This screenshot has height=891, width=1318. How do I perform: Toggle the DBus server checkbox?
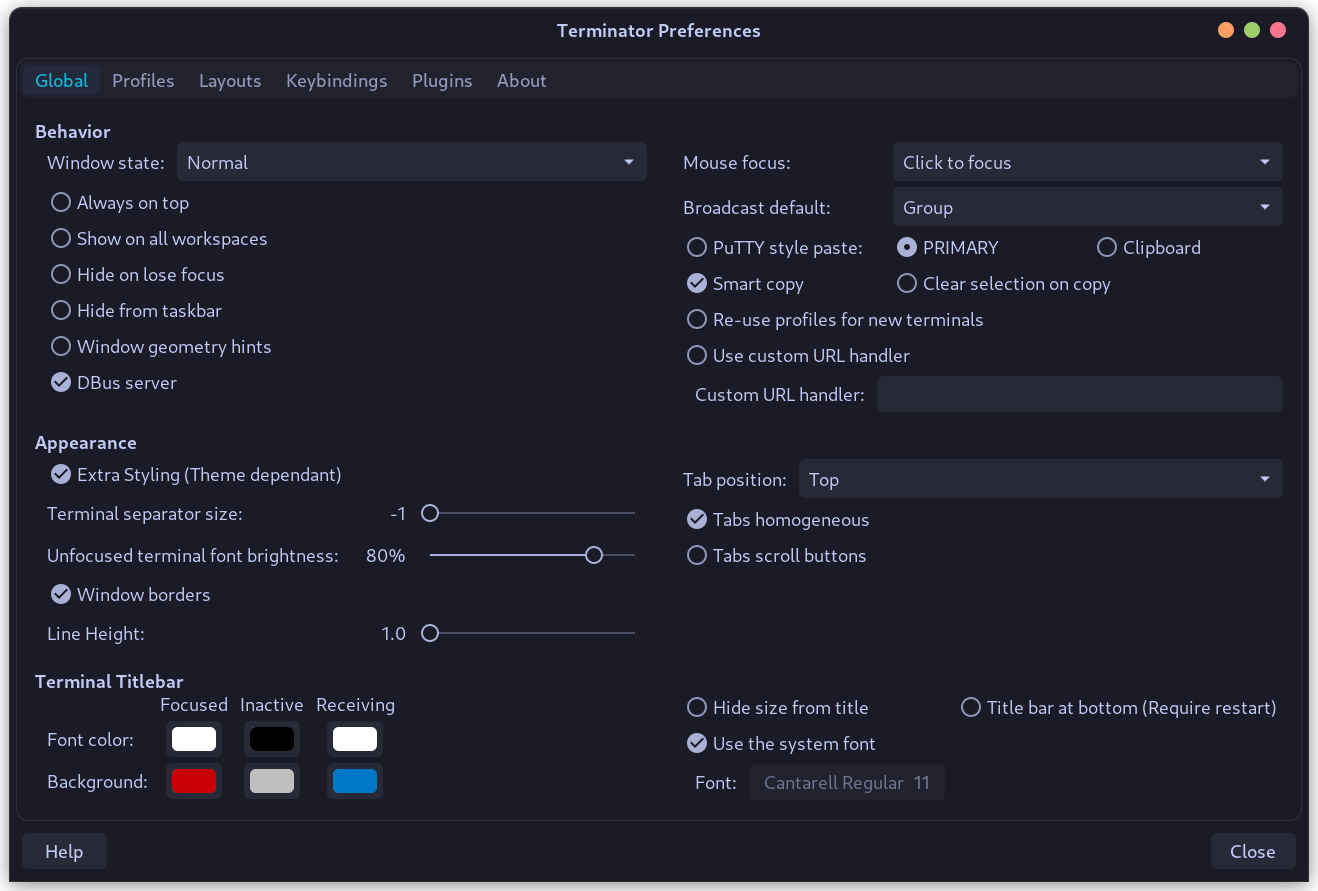coord(61,383)
